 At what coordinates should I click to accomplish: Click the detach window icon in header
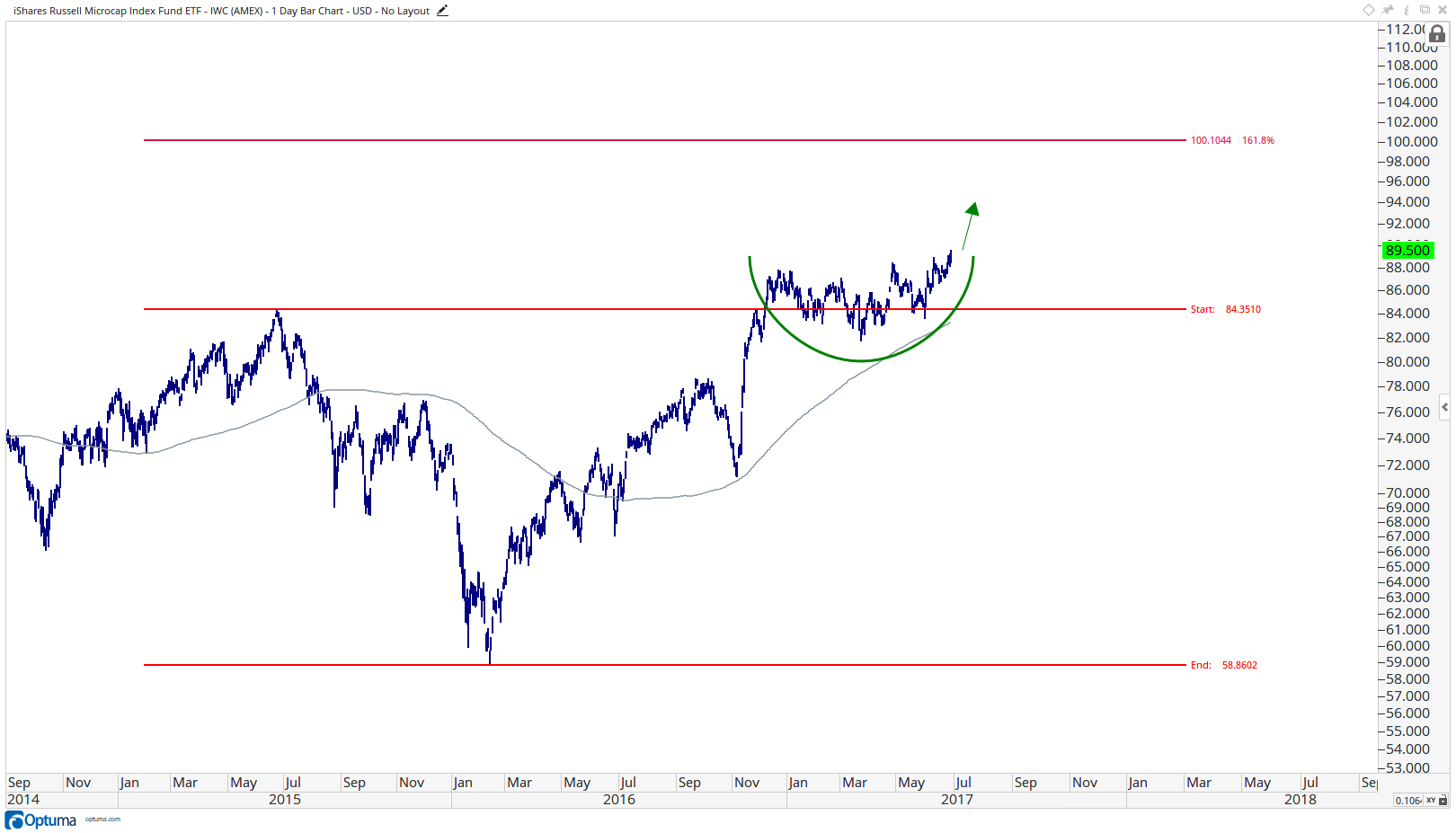[x=1425, y=10]
